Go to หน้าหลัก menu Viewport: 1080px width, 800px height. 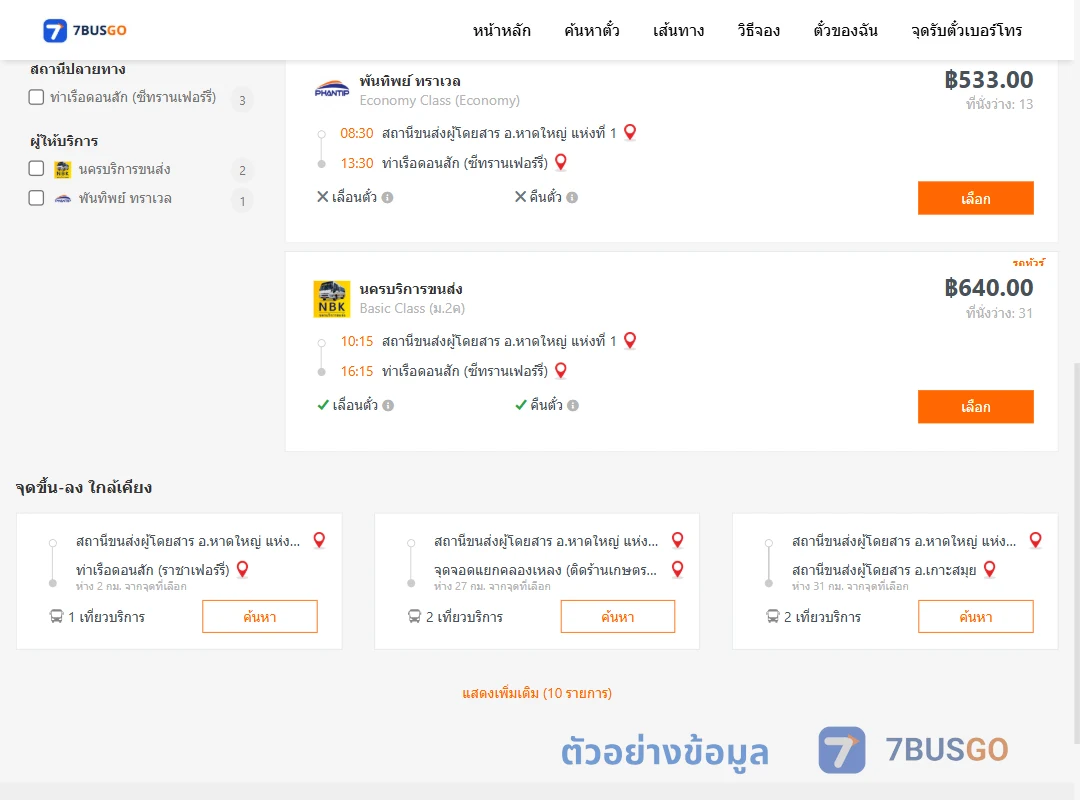(501, 30)
